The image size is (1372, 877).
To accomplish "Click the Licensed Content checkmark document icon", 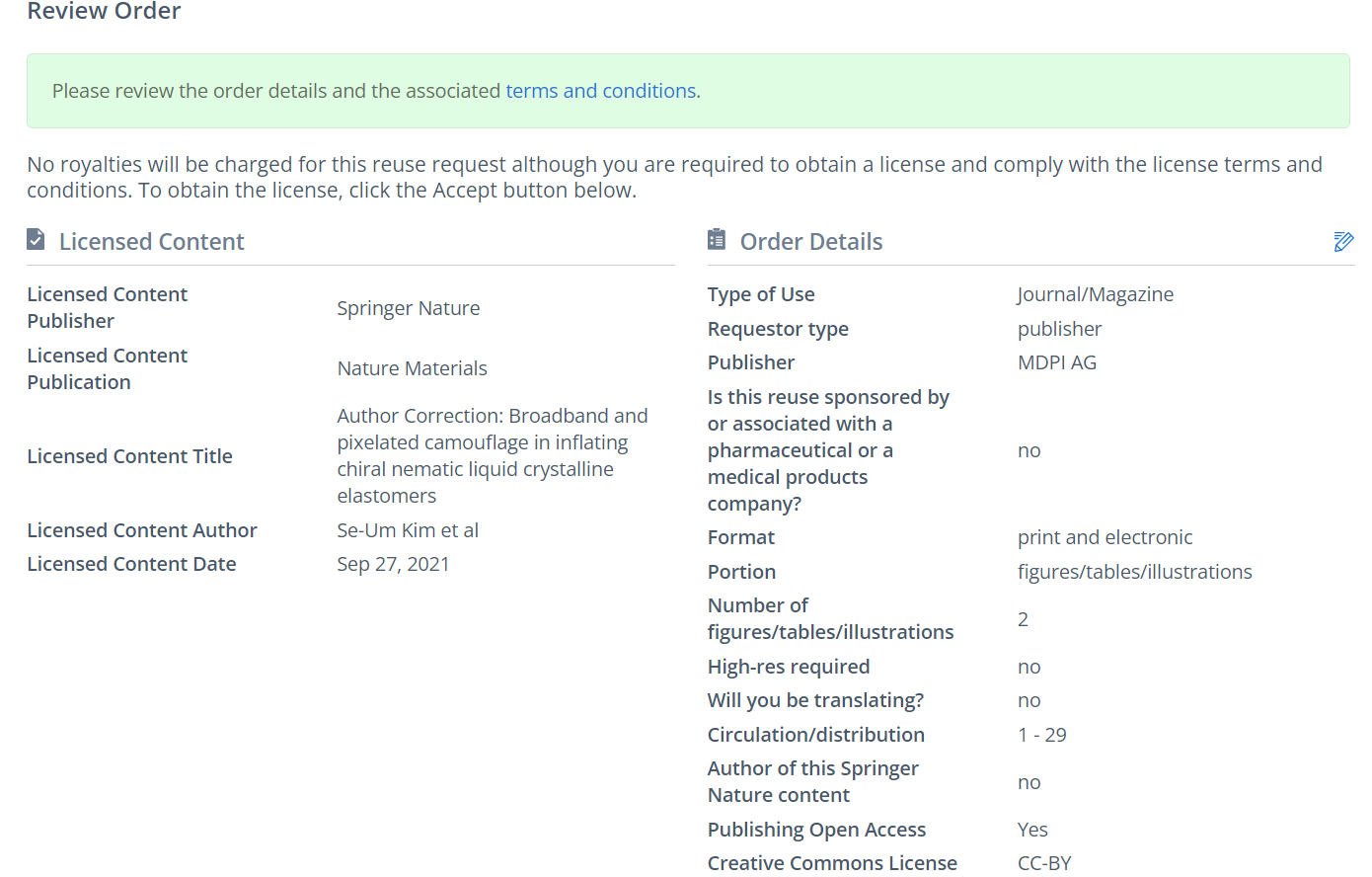I will point(36,240).
